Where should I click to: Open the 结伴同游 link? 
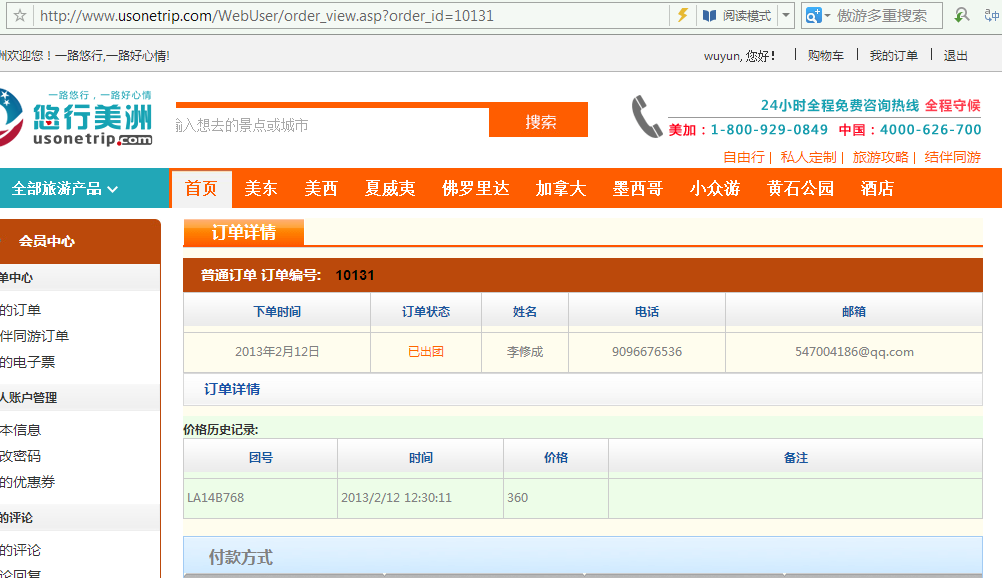point(953,157)
